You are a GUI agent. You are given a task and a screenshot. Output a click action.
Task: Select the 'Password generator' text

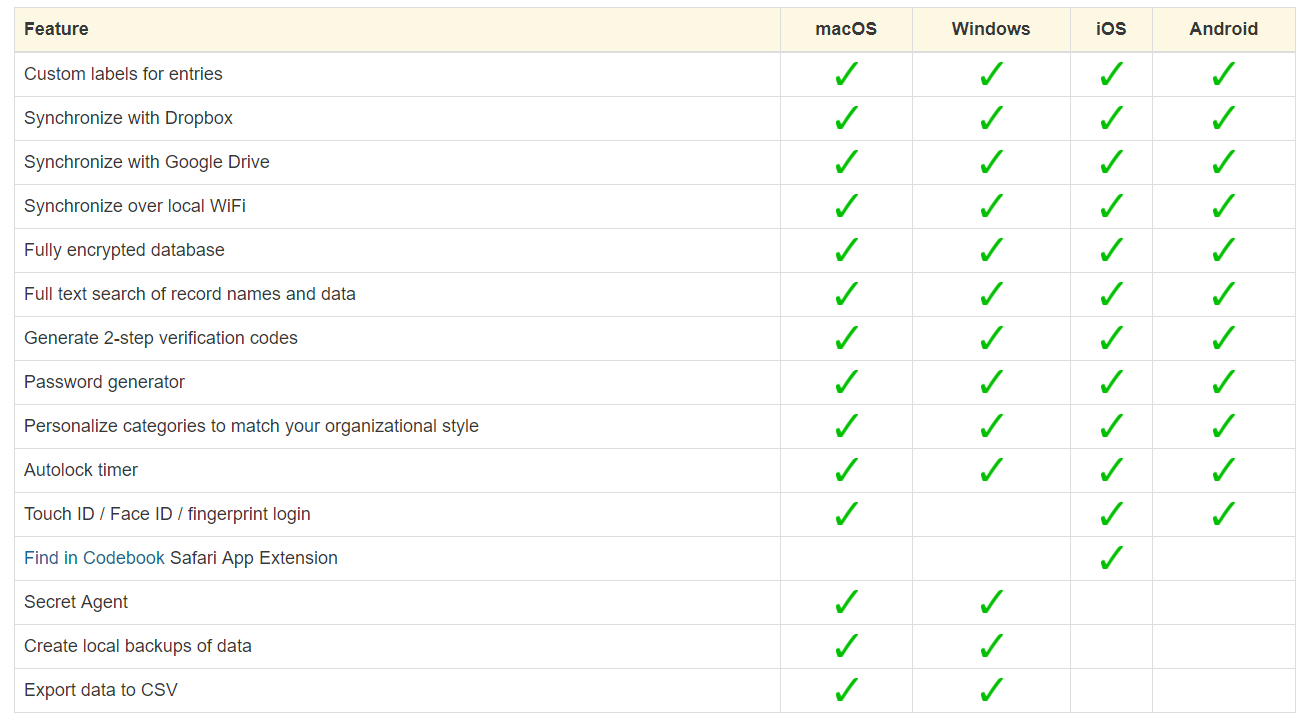click(x=104, y=382)
